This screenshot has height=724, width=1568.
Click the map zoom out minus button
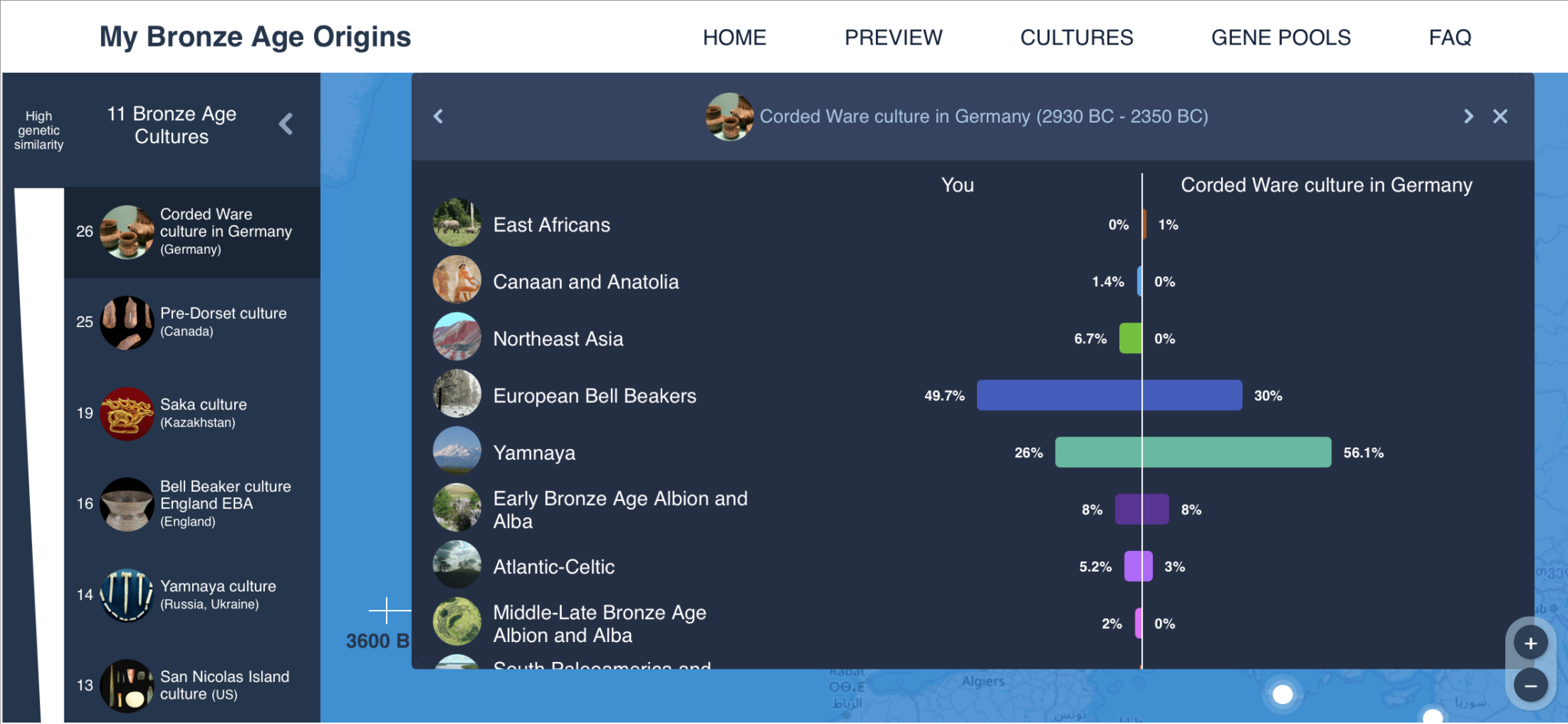[1530, 686]
